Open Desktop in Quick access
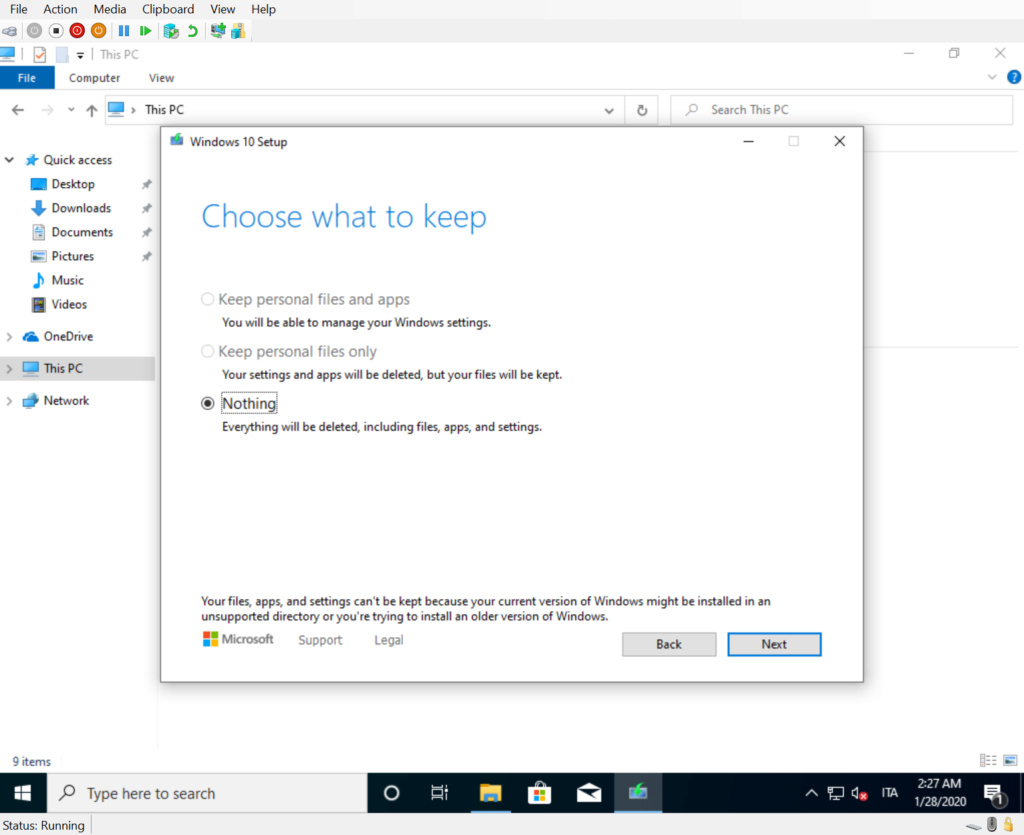 tap(73, 184)
